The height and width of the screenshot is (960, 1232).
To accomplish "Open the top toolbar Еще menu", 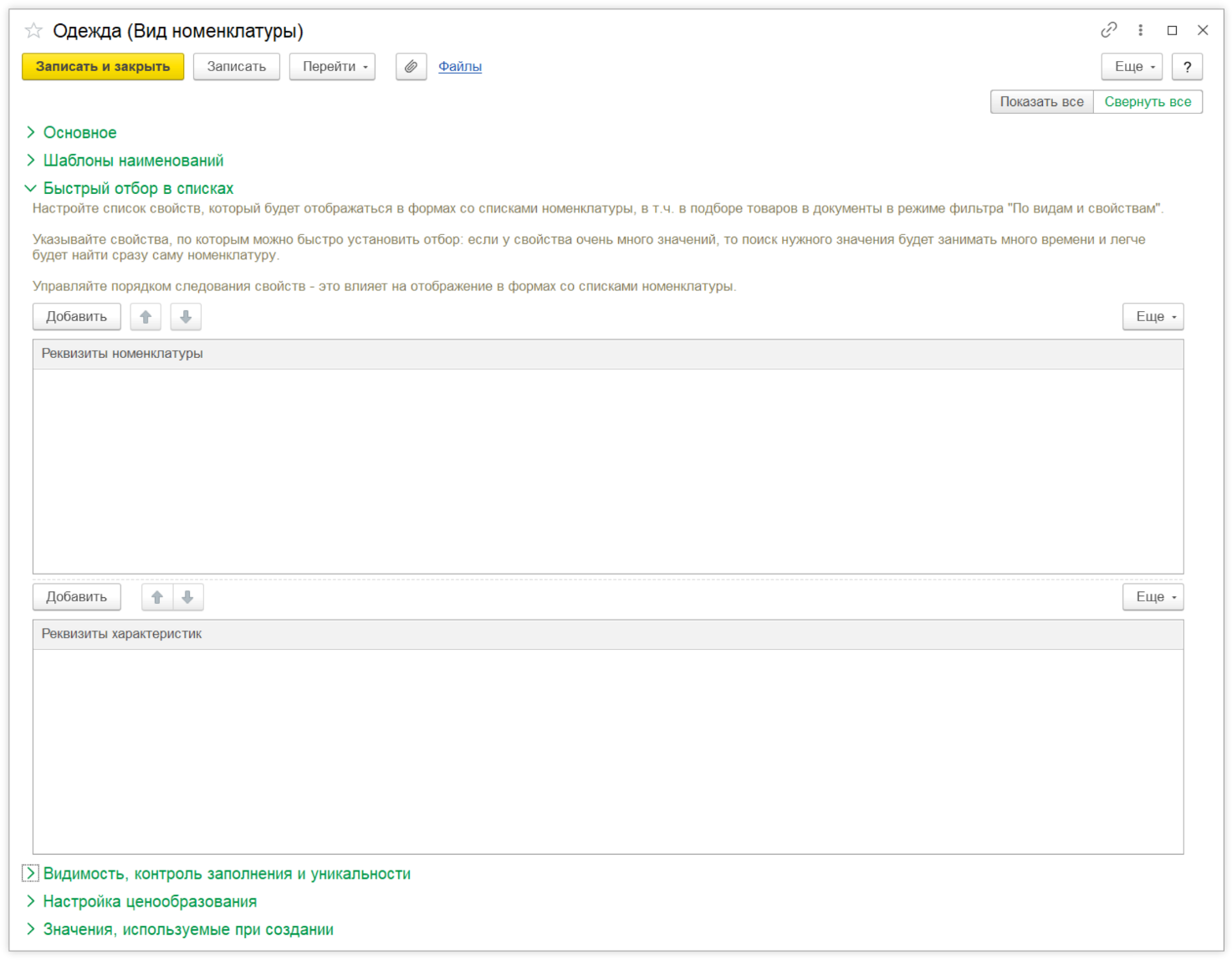I will [1131, 67].
